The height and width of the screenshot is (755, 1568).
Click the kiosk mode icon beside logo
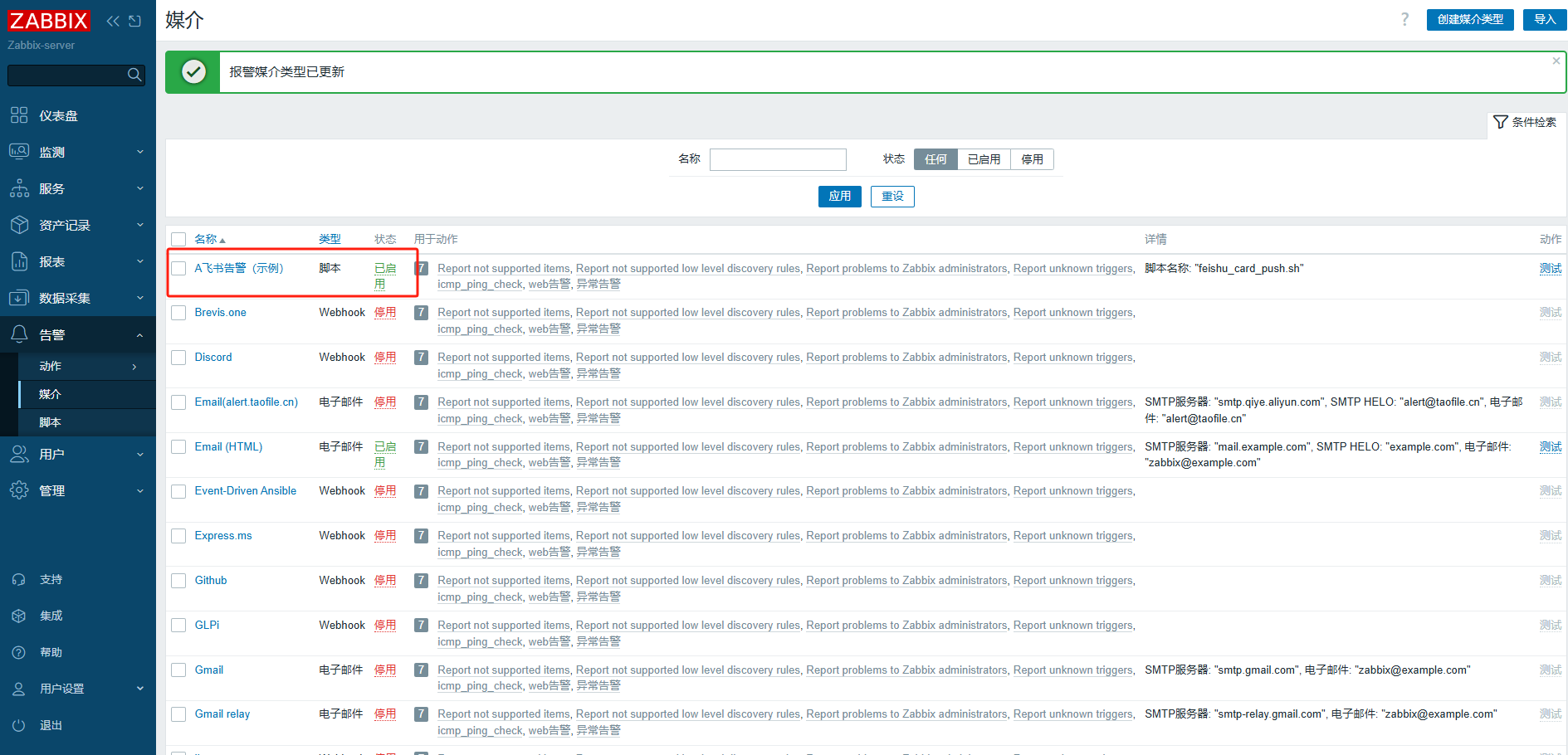[135, 21]
